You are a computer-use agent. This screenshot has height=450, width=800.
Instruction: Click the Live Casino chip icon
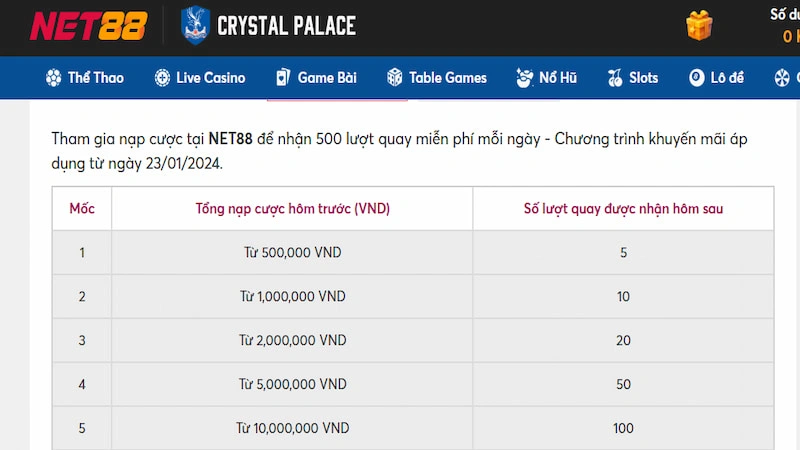[x=162, y=78]
